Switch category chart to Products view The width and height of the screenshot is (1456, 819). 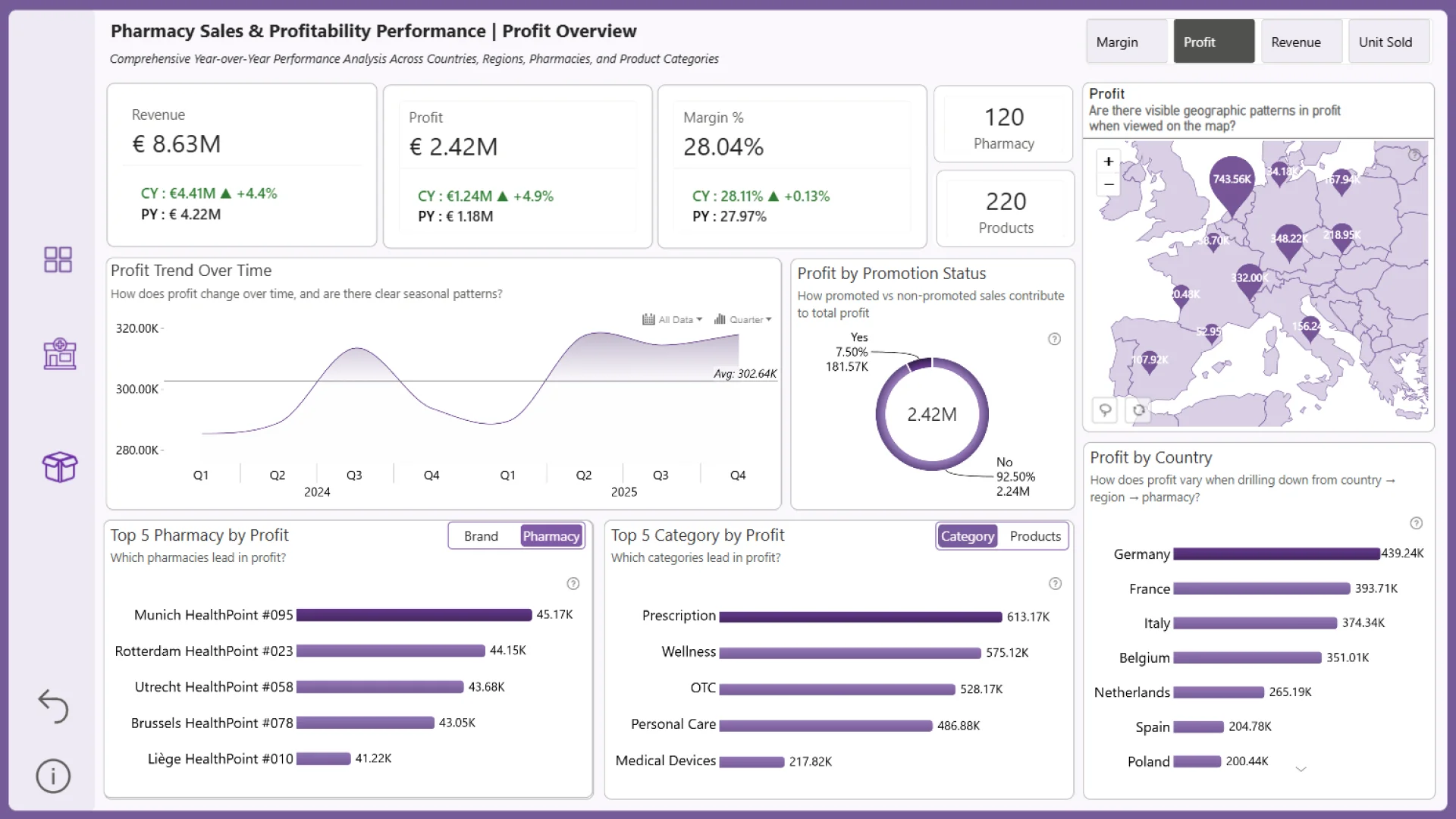point(1034,536)
